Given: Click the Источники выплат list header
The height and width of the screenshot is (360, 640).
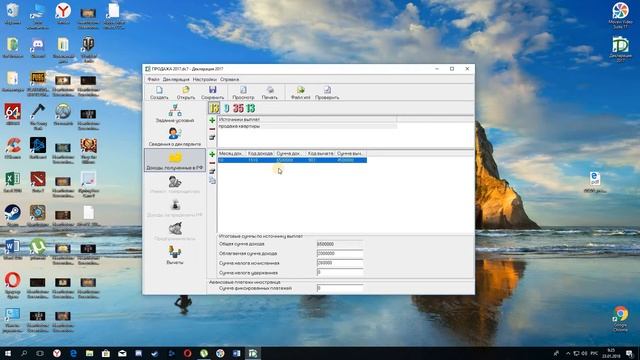Looking at the screenshot, I should coord(307,120).
